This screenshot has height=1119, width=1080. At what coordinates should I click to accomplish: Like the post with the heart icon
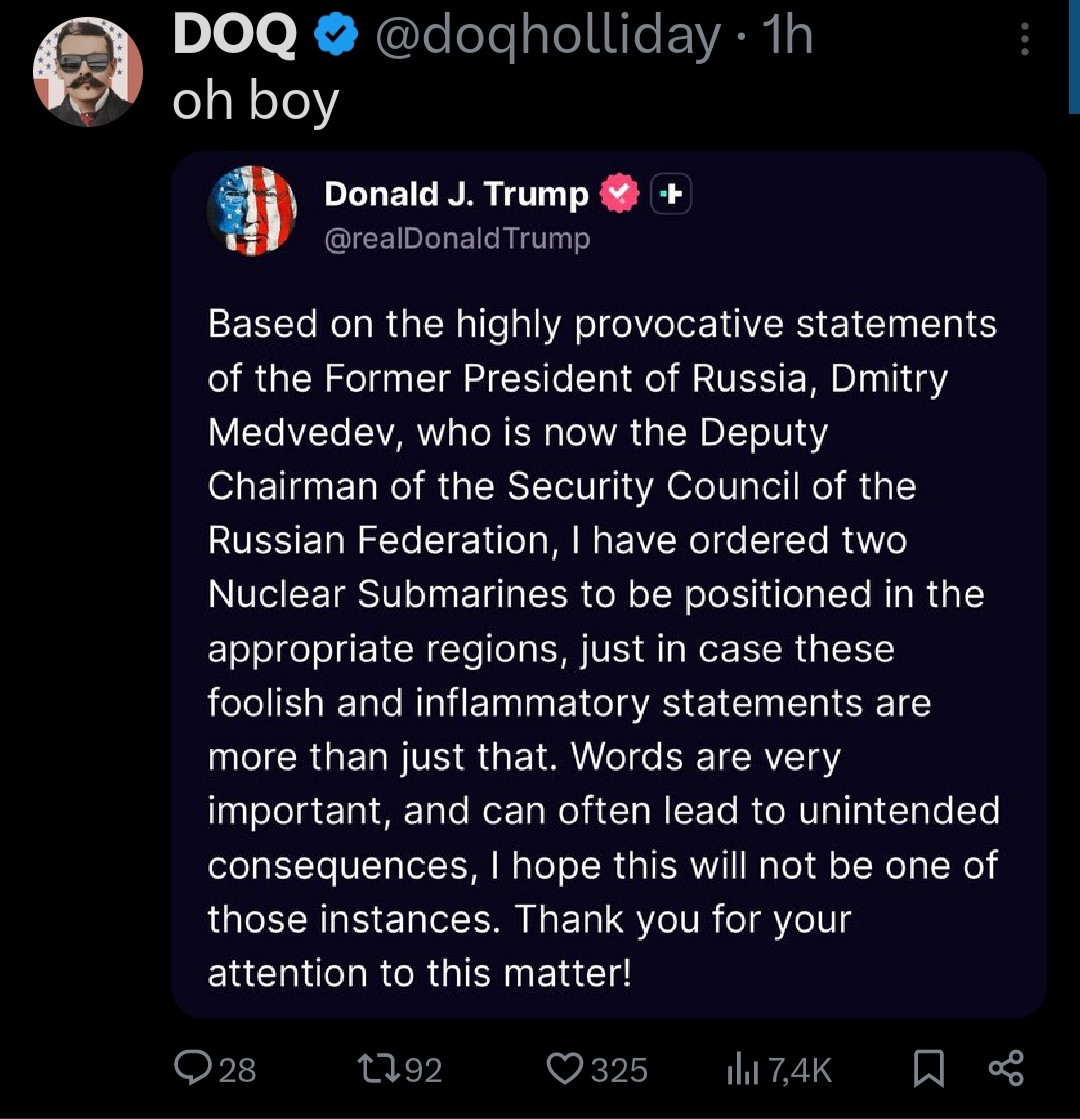pyautogui.click(x=564, y=1069)
